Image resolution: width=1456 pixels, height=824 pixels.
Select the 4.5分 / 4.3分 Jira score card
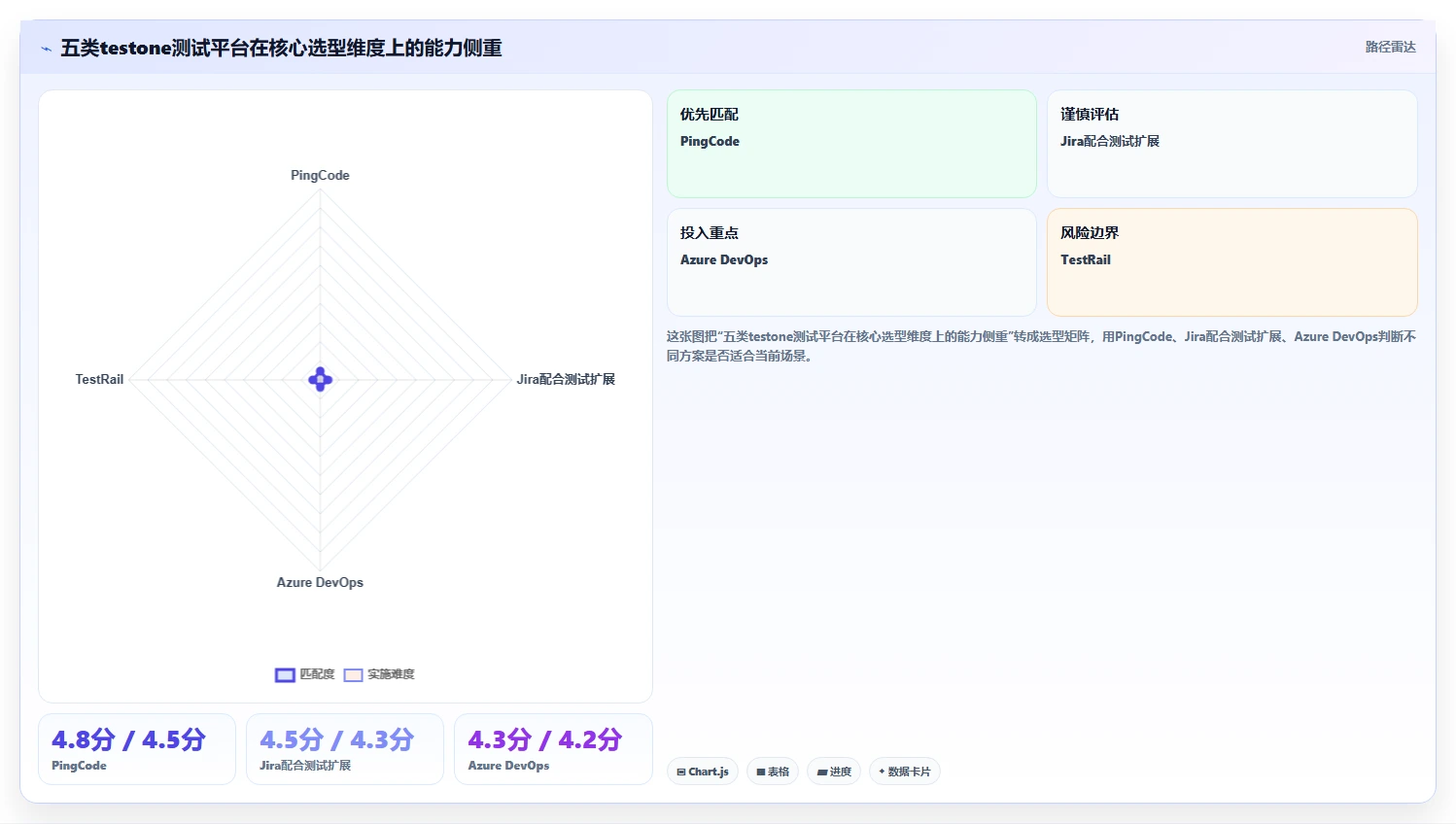[x=345, y=749]
